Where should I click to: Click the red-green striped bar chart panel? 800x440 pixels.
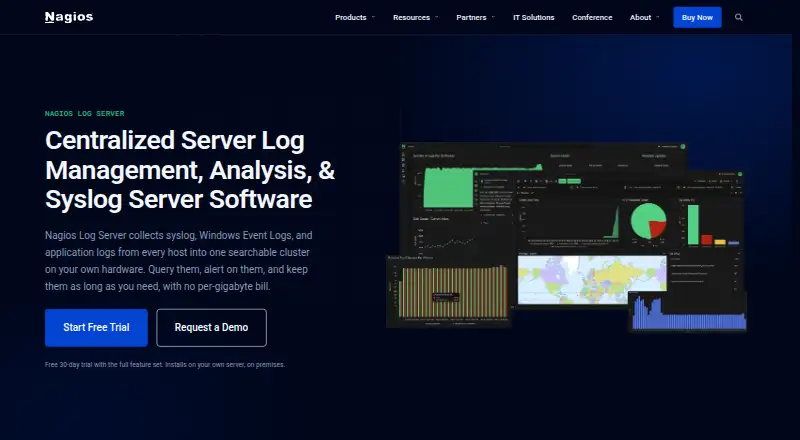click(449, 291)
